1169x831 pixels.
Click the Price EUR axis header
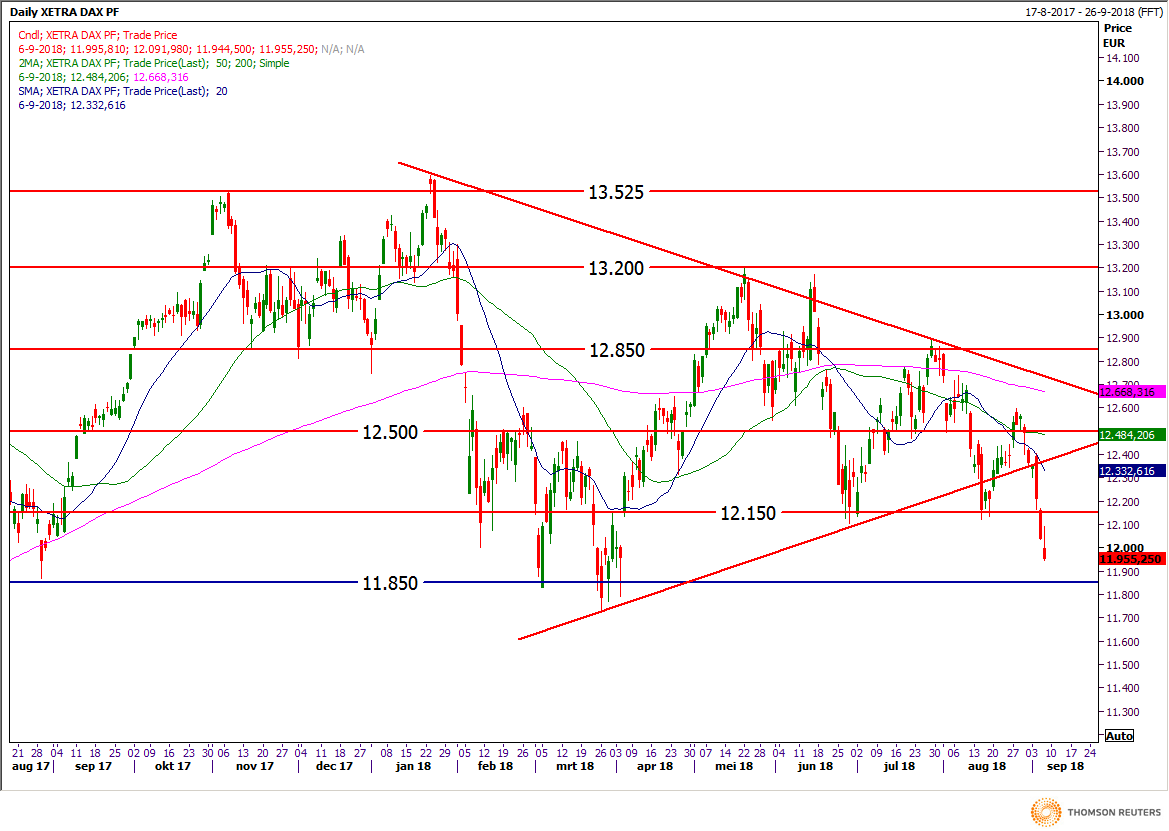(x=1118, y=35)
